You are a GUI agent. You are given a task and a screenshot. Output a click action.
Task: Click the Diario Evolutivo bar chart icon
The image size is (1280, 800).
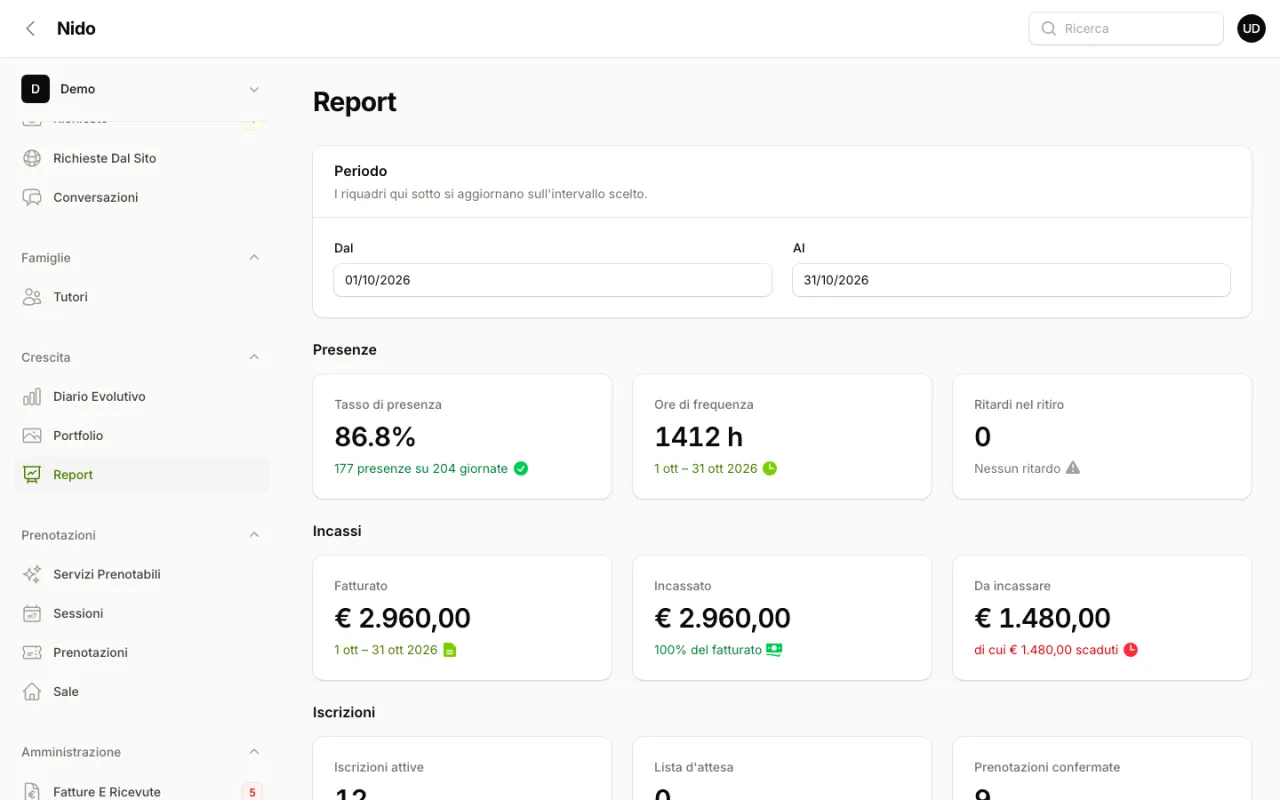coord(32,397)
